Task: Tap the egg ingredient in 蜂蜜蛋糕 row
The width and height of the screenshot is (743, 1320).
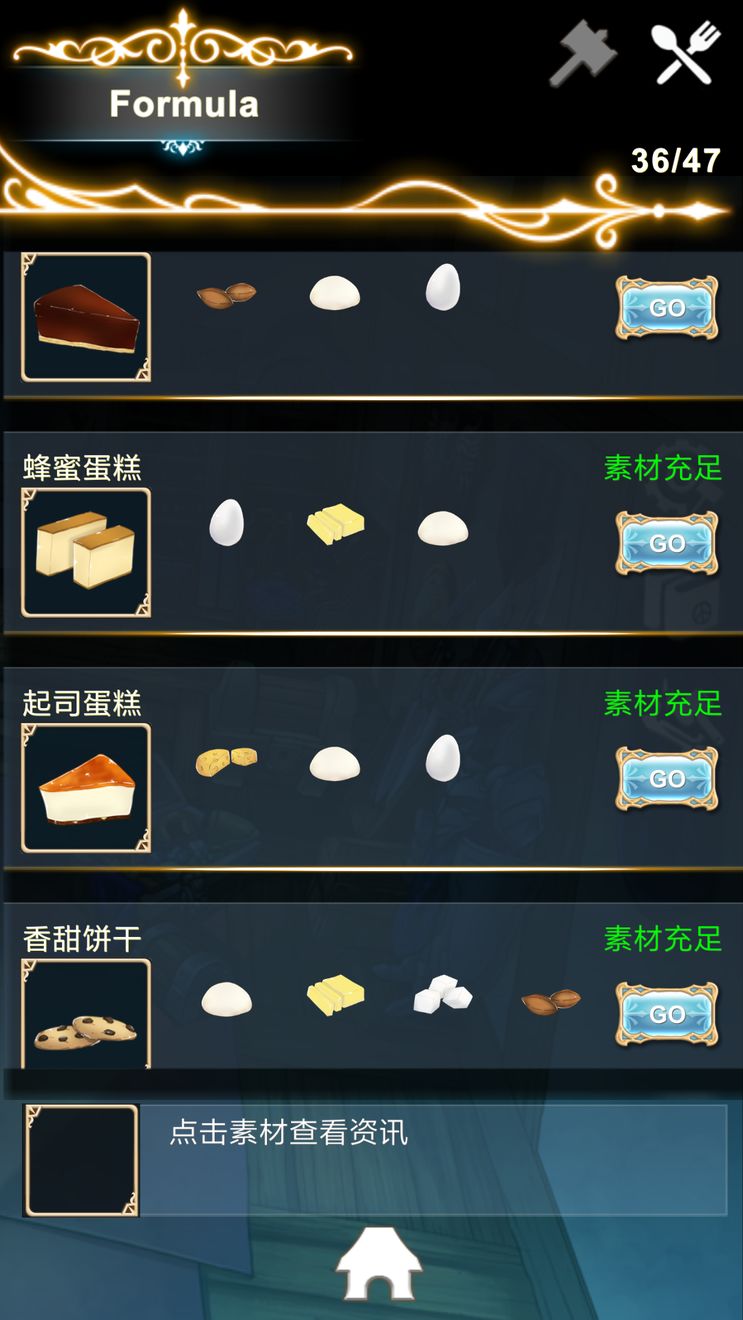Action: click(227, 523)
